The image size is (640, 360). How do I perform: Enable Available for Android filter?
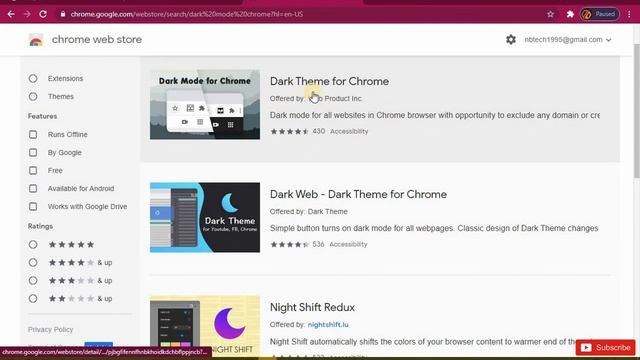(x=33, y=188)
